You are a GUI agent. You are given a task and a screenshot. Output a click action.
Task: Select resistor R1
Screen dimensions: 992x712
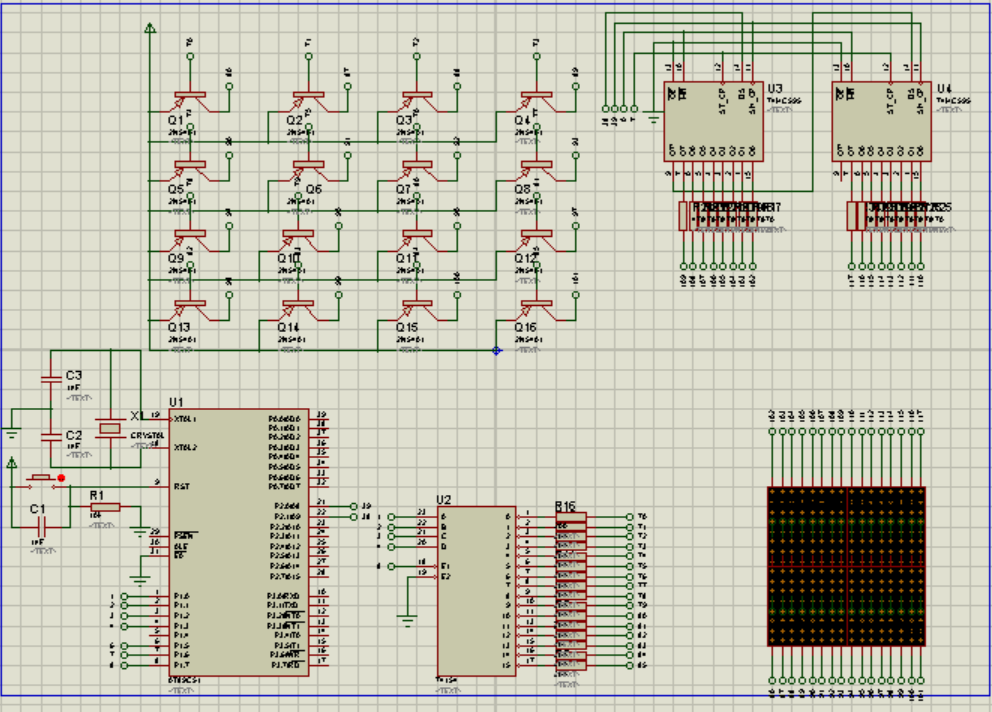tap(105, 507)
